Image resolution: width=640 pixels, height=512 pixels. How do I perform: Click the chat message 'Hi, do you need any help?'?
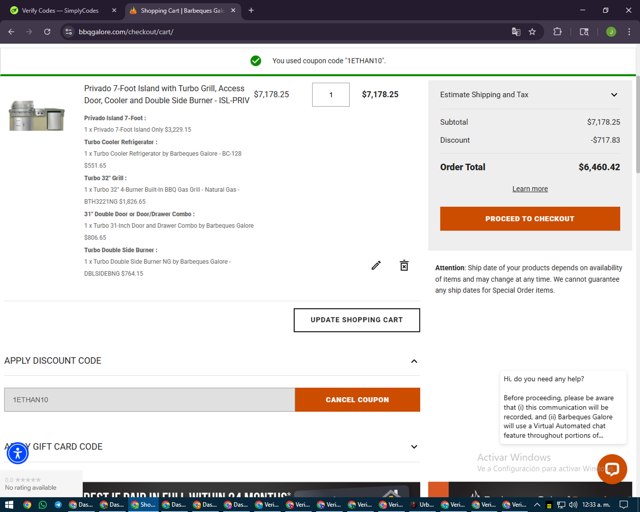tap(543, 379)
